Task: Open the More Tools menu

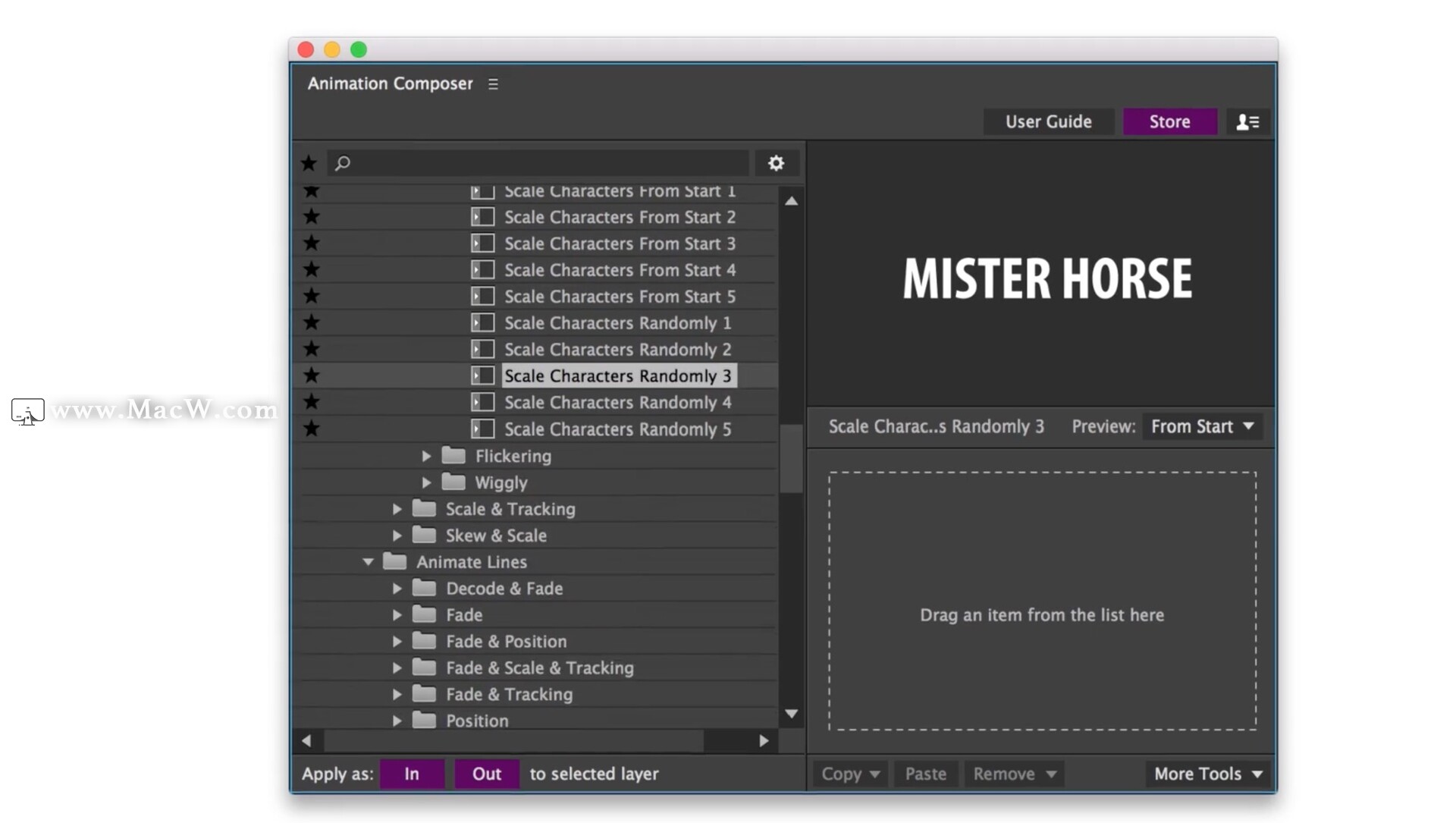Action: [x=1207, y=774]
